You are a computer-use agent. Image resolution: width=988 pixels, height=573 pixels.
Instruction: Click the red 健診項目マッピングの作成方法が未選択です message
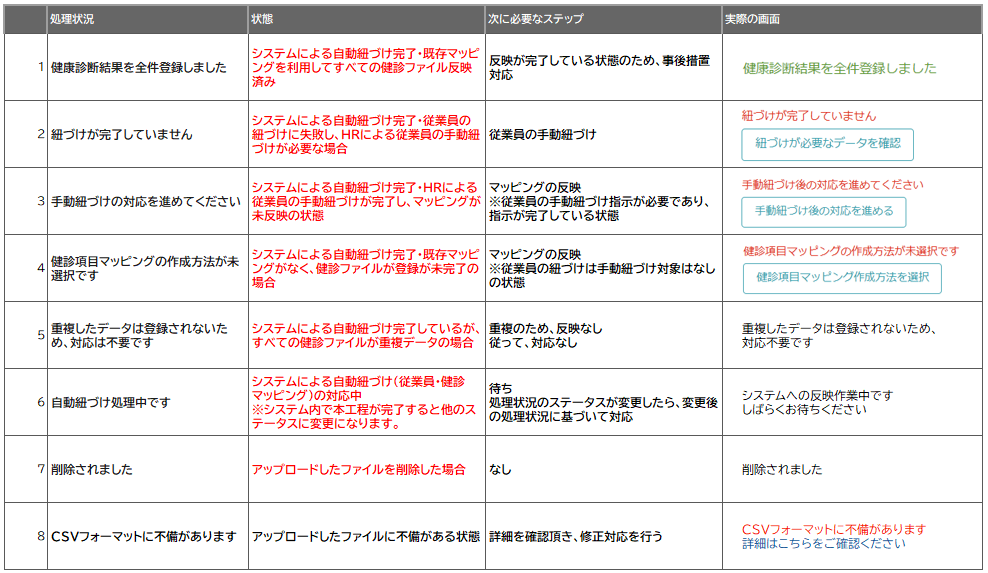click(851, 251)
